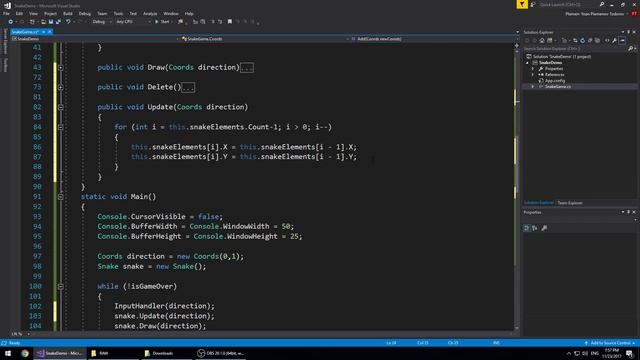Screen dimensions: 640x360
Task: Click the Start debugging button
Action: [162, 22]
